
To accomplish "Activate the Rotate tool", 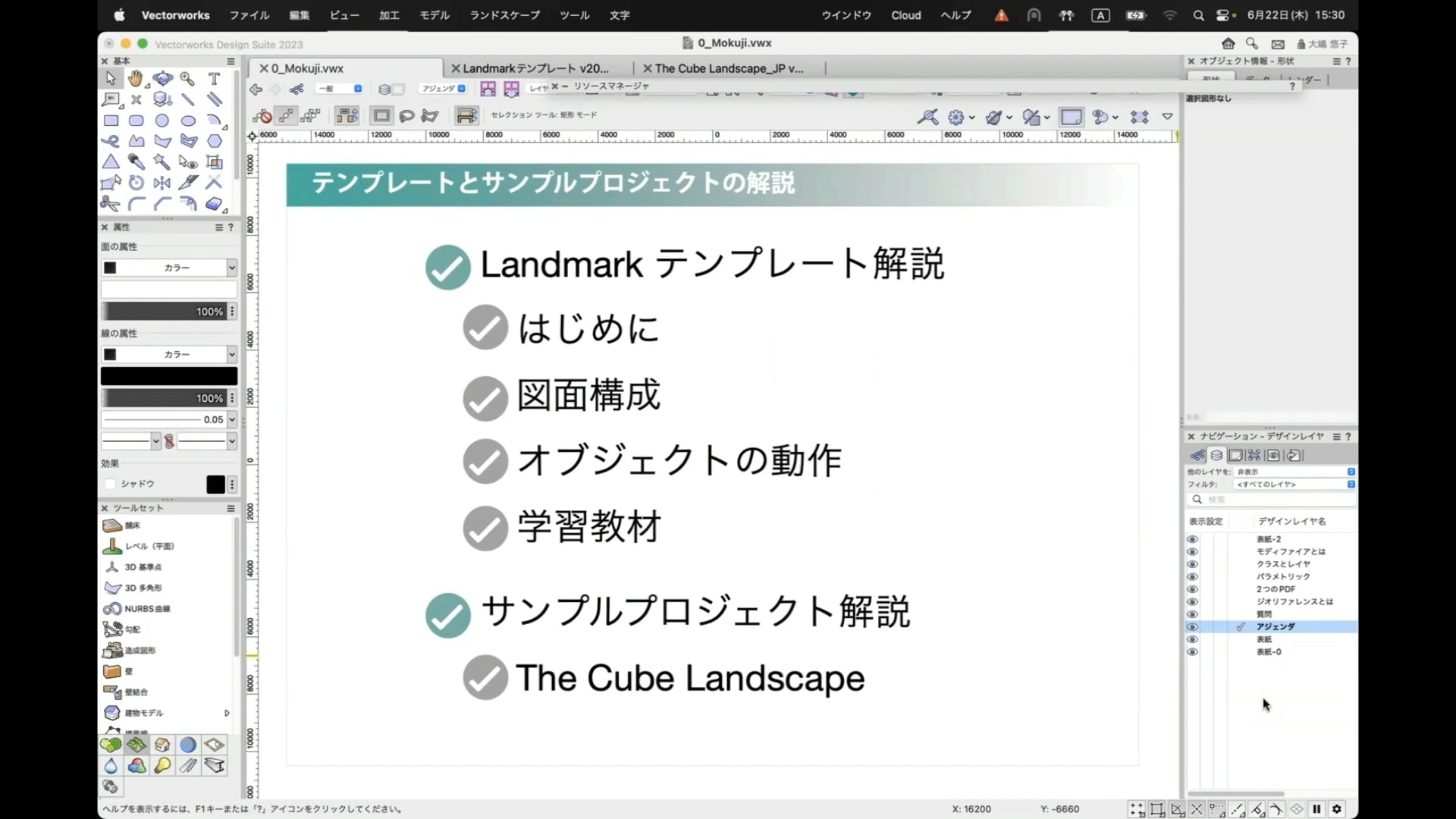I will pos(136,182).
